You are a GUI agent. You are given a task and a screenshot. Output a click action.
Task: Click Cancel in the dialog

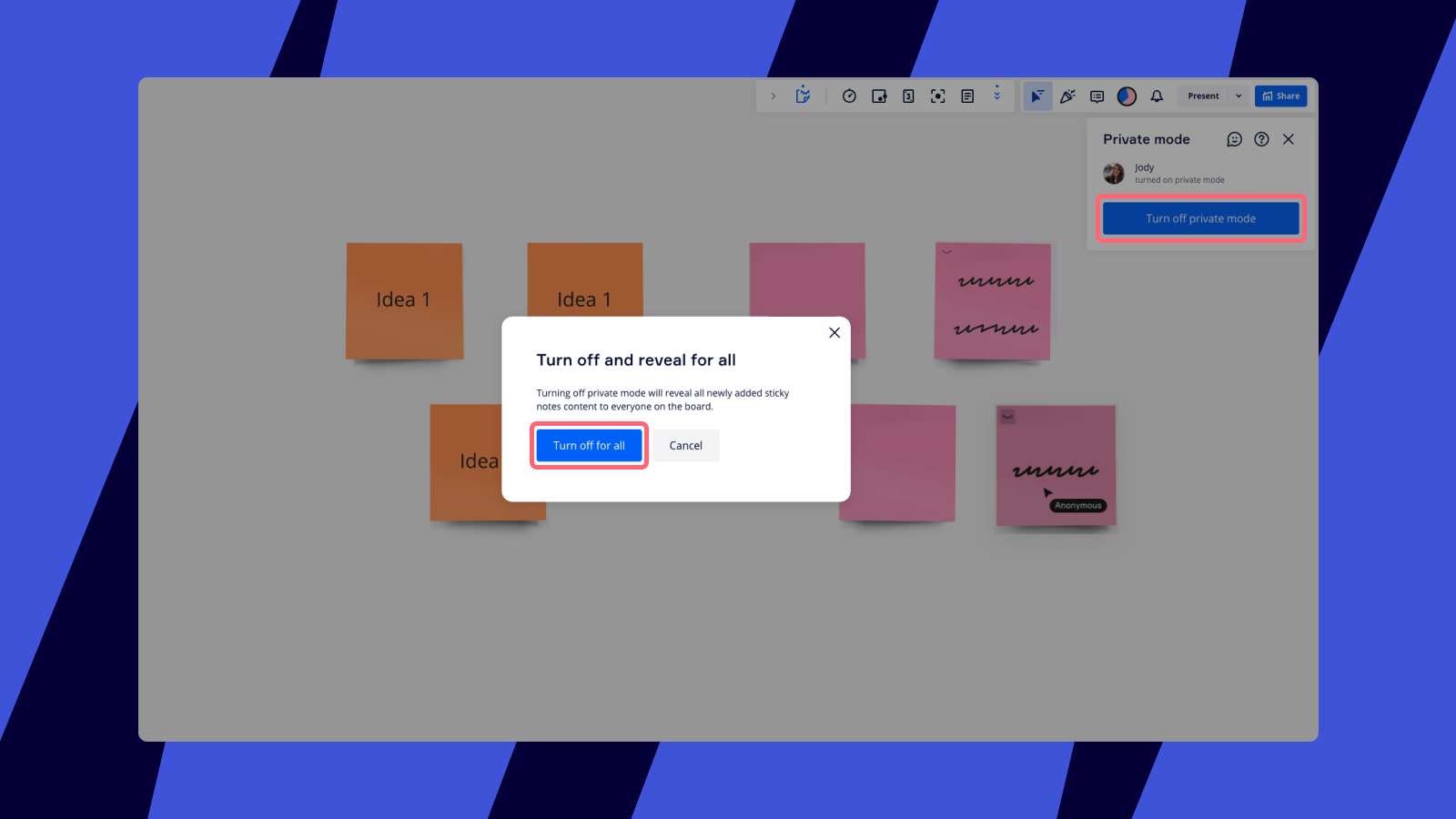click(x=685, y=446)
